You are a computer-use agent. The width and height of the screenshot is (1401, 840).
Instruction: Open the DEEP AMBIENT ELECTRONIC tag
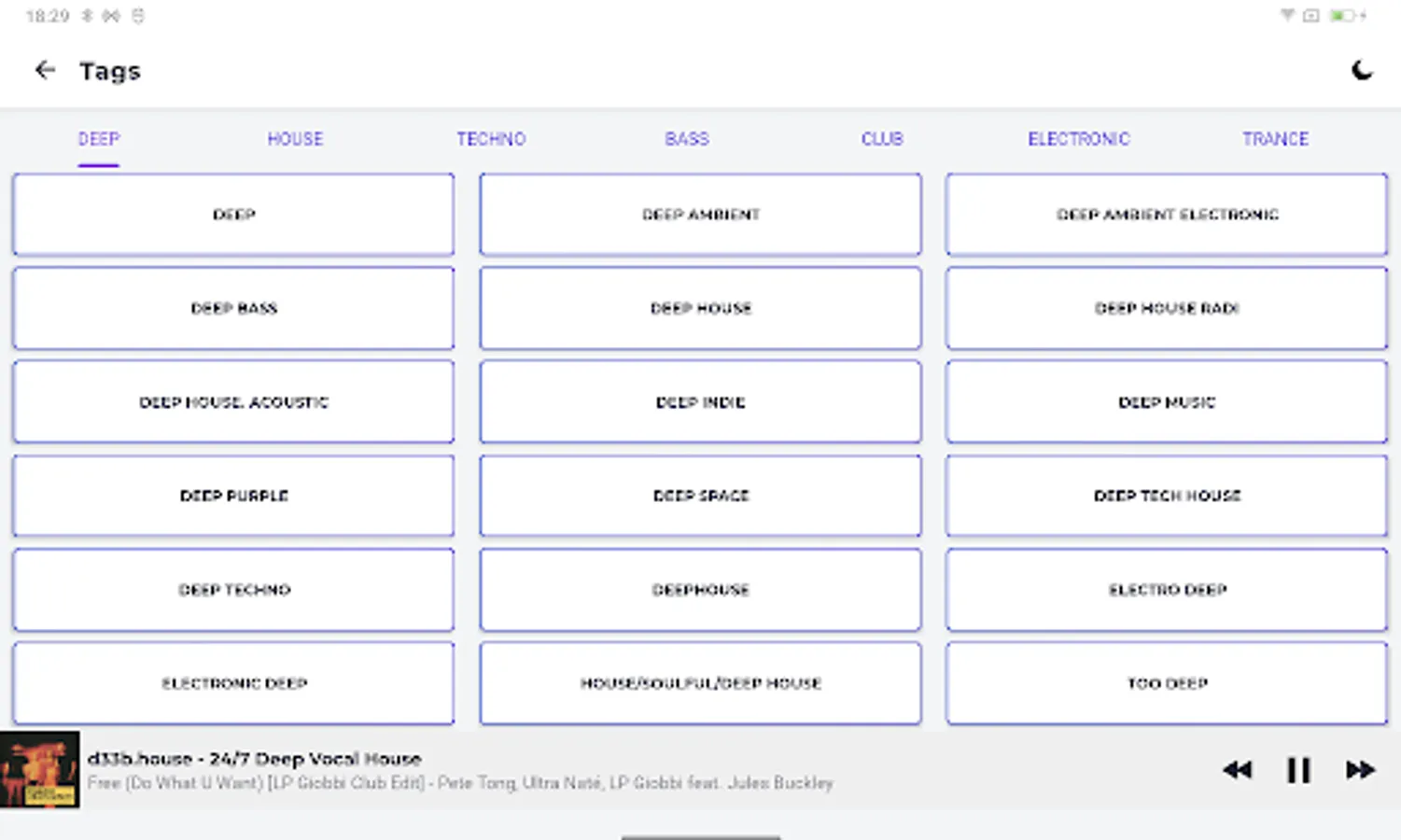pyautogui.click(x=1167, y=215)
